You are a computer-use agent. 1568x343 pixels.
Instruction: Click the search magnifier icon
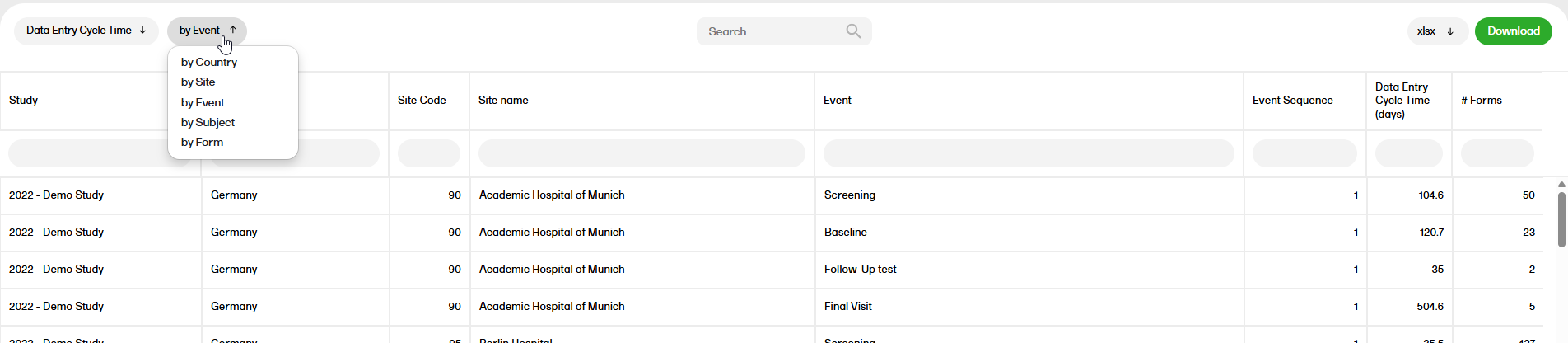[853, 31]
